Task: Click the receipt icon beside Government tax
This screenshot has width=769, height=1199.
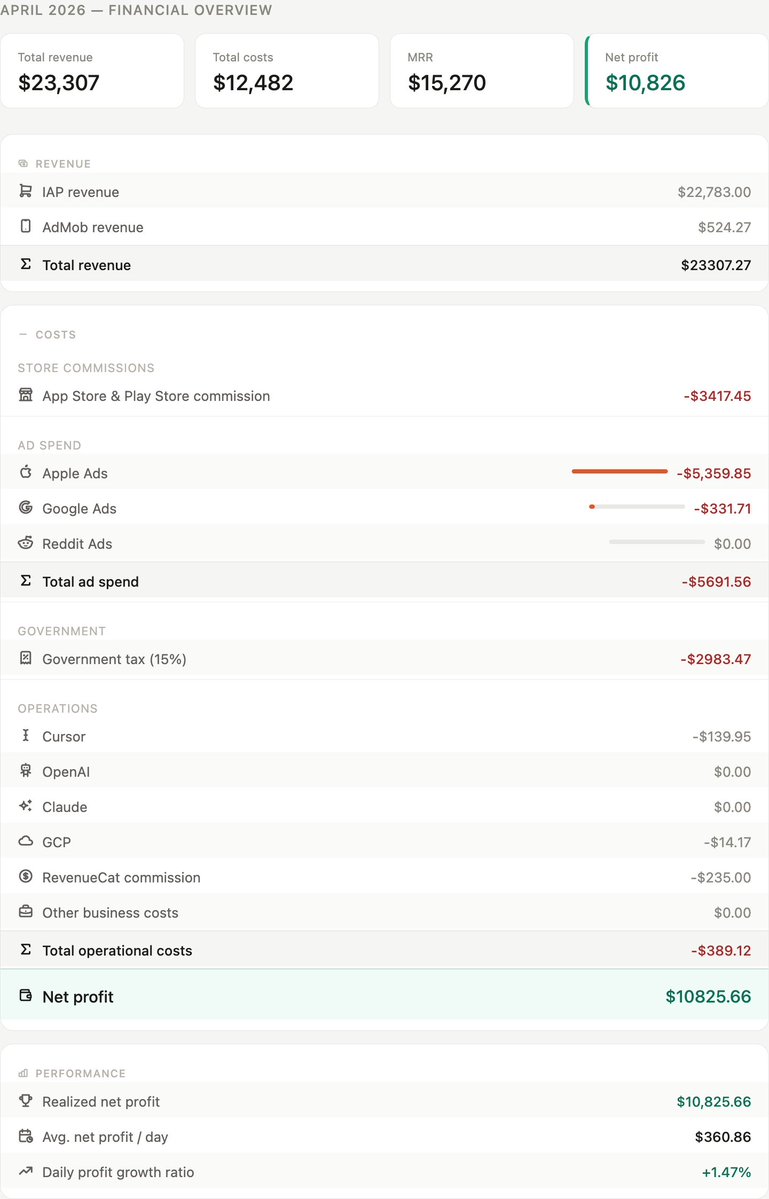Action: [25, 658]
